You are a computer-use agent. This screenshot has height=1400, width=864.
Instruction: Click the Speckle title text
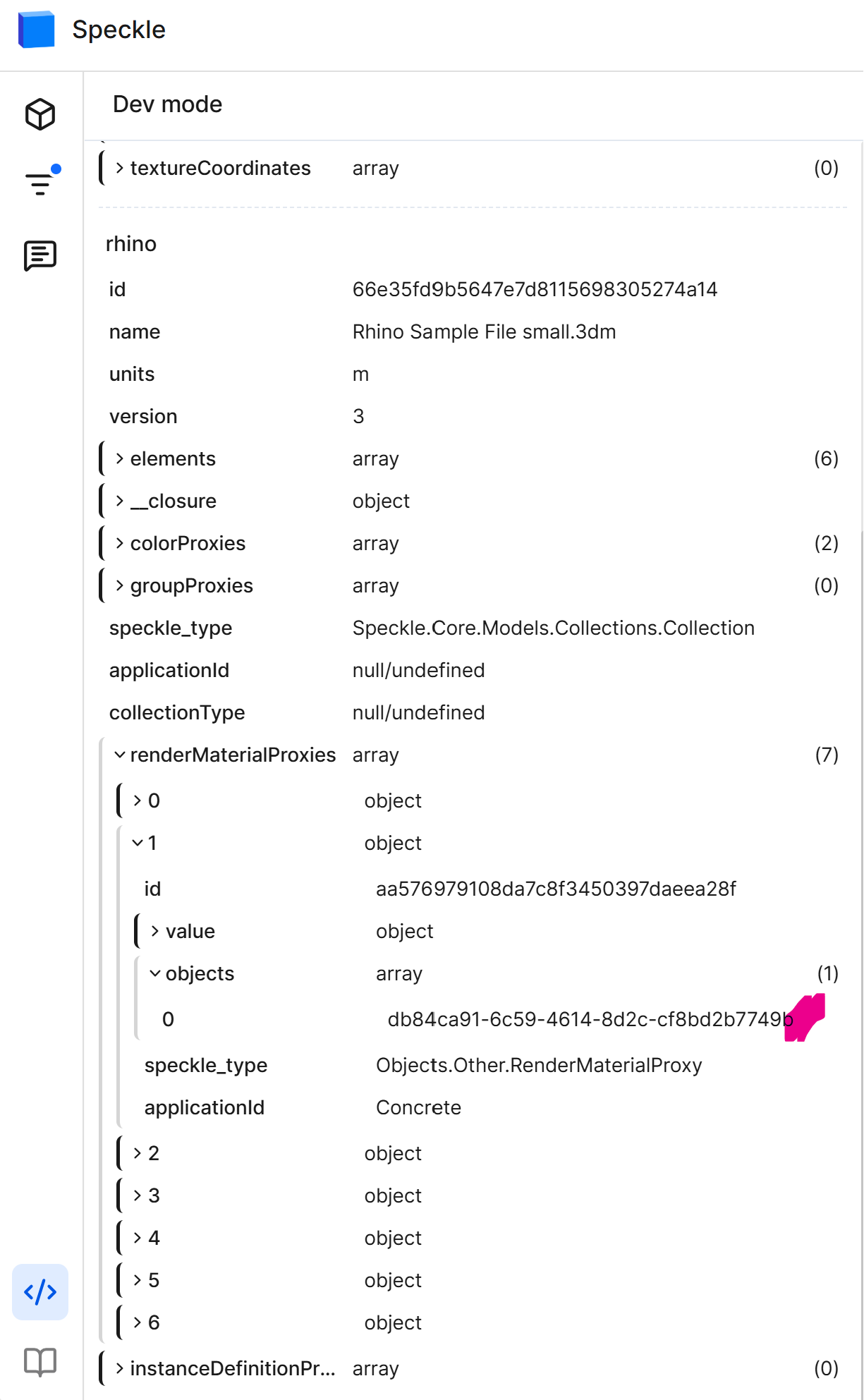tap(118, 30)
